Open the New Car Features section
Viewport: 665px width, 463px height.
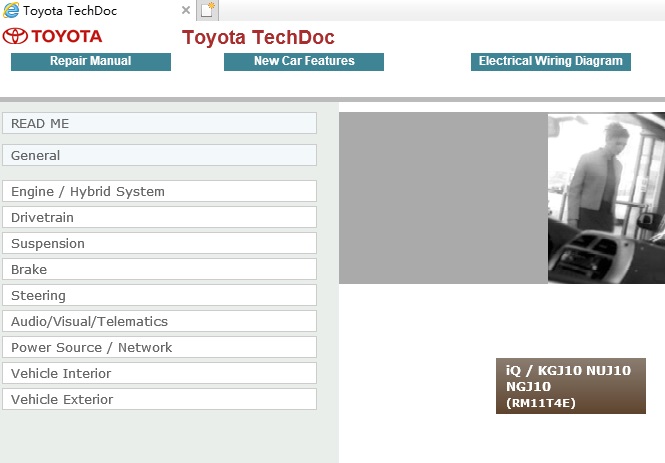point(304,61)
